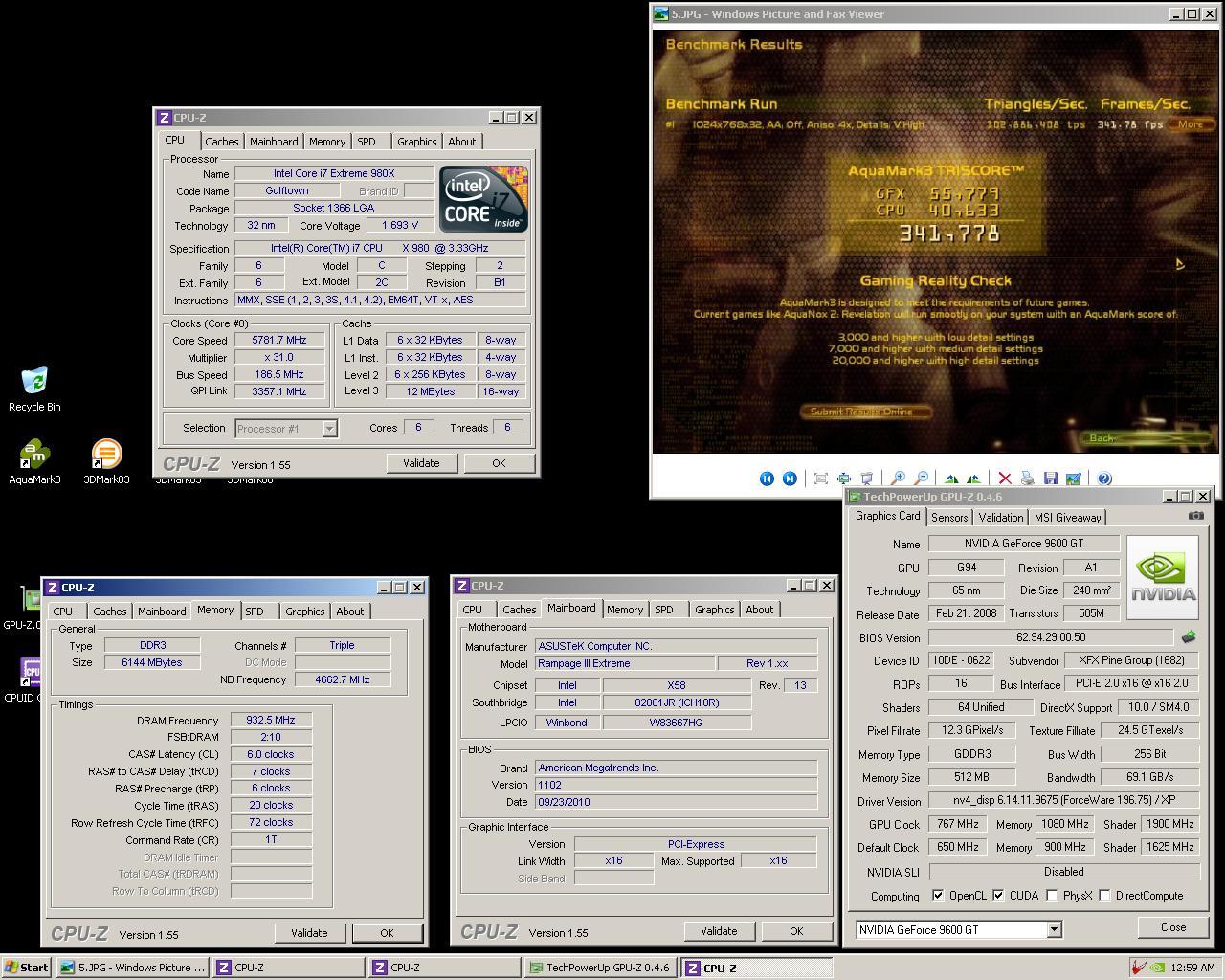Click the Intel Core i7 logo in CPU-Z

coord(483,198)
